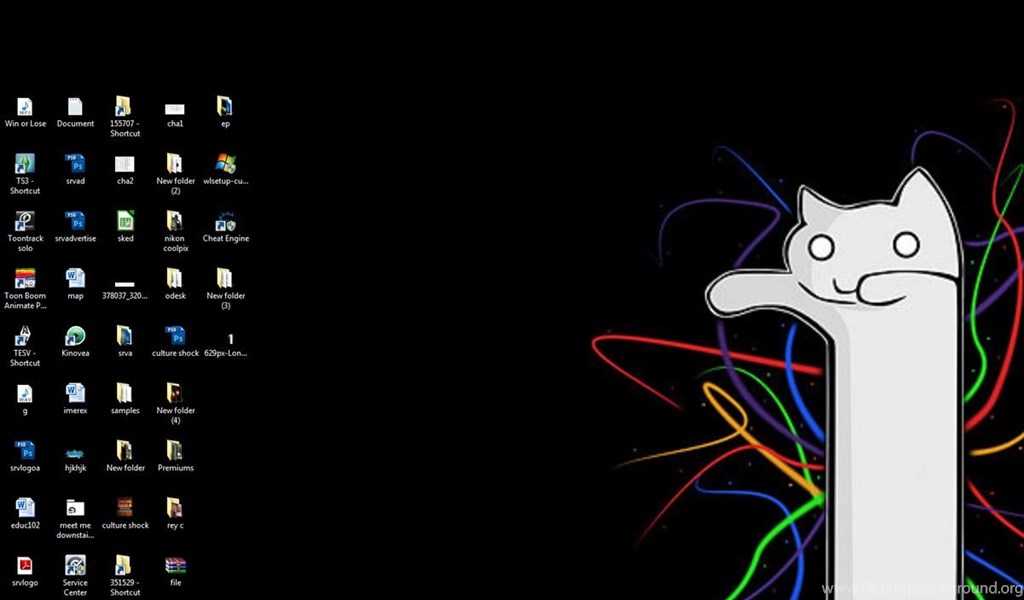Select the Kinovea desktop shortcut

[75, 336]
